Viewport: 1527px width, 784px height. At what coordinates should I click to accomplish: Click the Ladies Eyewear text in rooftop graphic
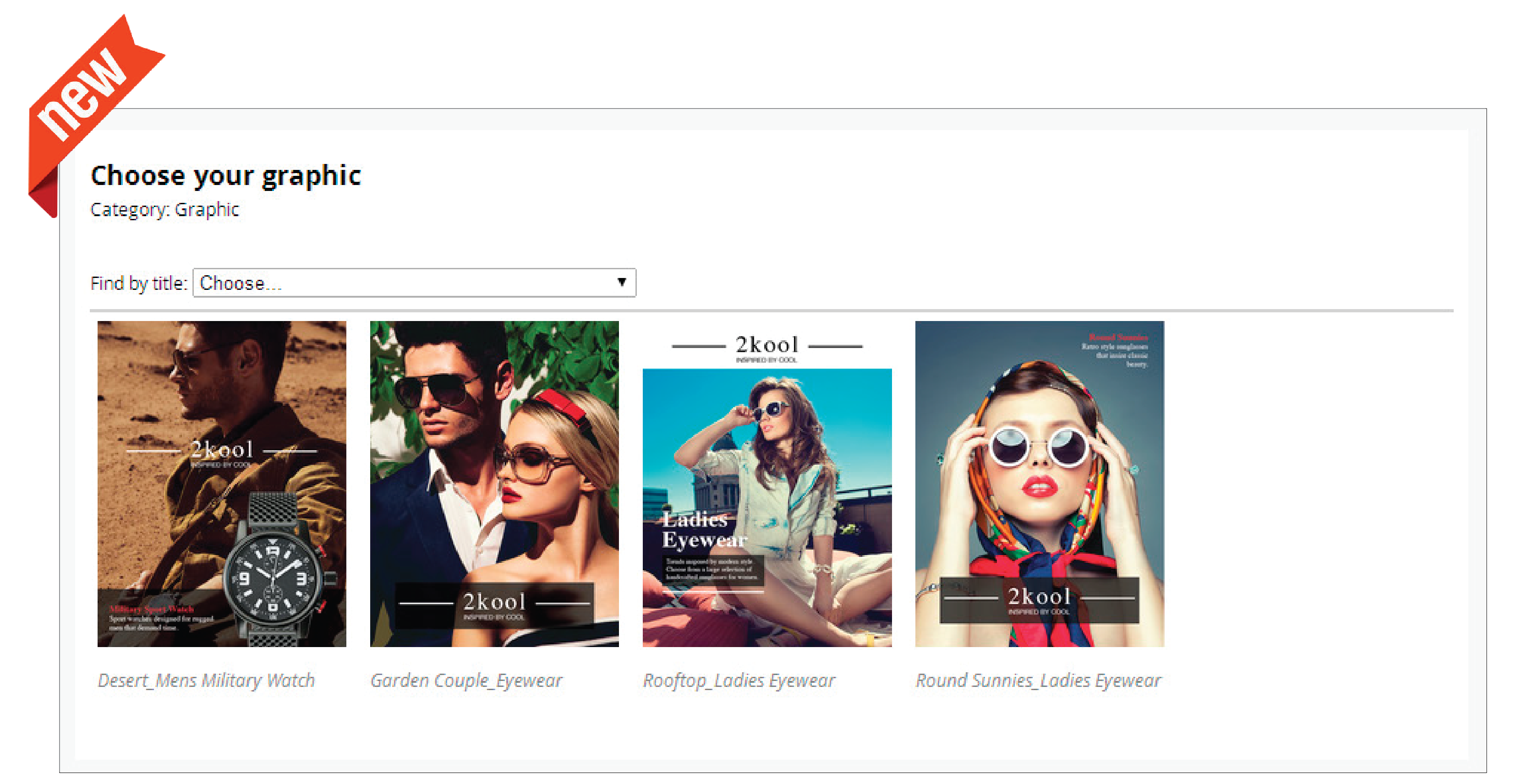pyautogui.click(x=704, y=529)
